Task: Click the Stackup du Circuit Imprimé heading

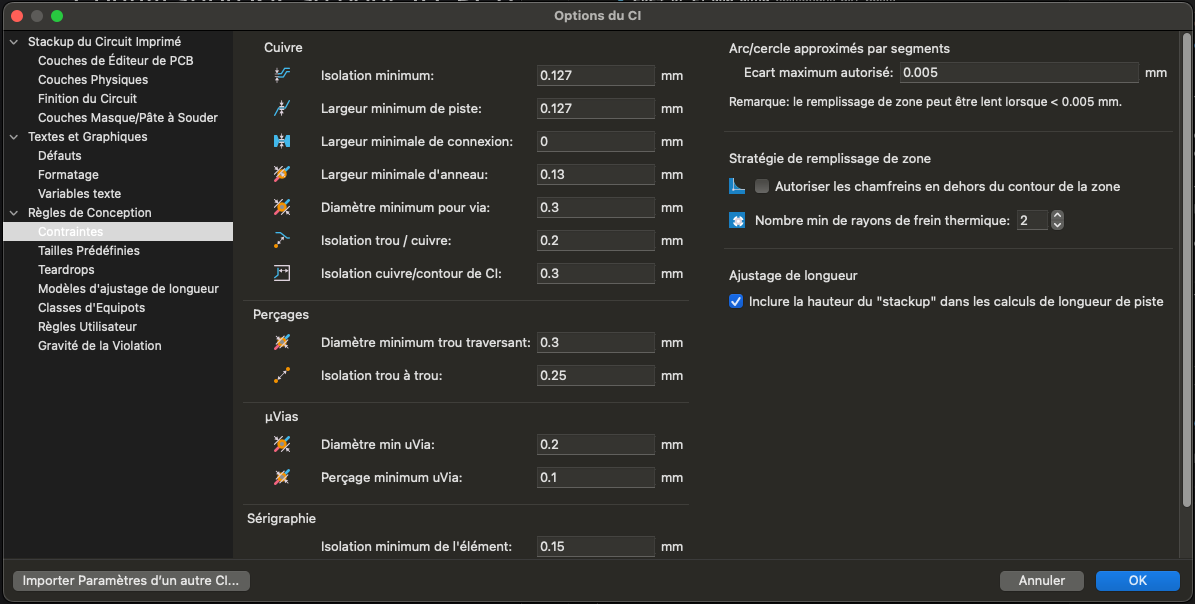Action: [x=104, y=42]
